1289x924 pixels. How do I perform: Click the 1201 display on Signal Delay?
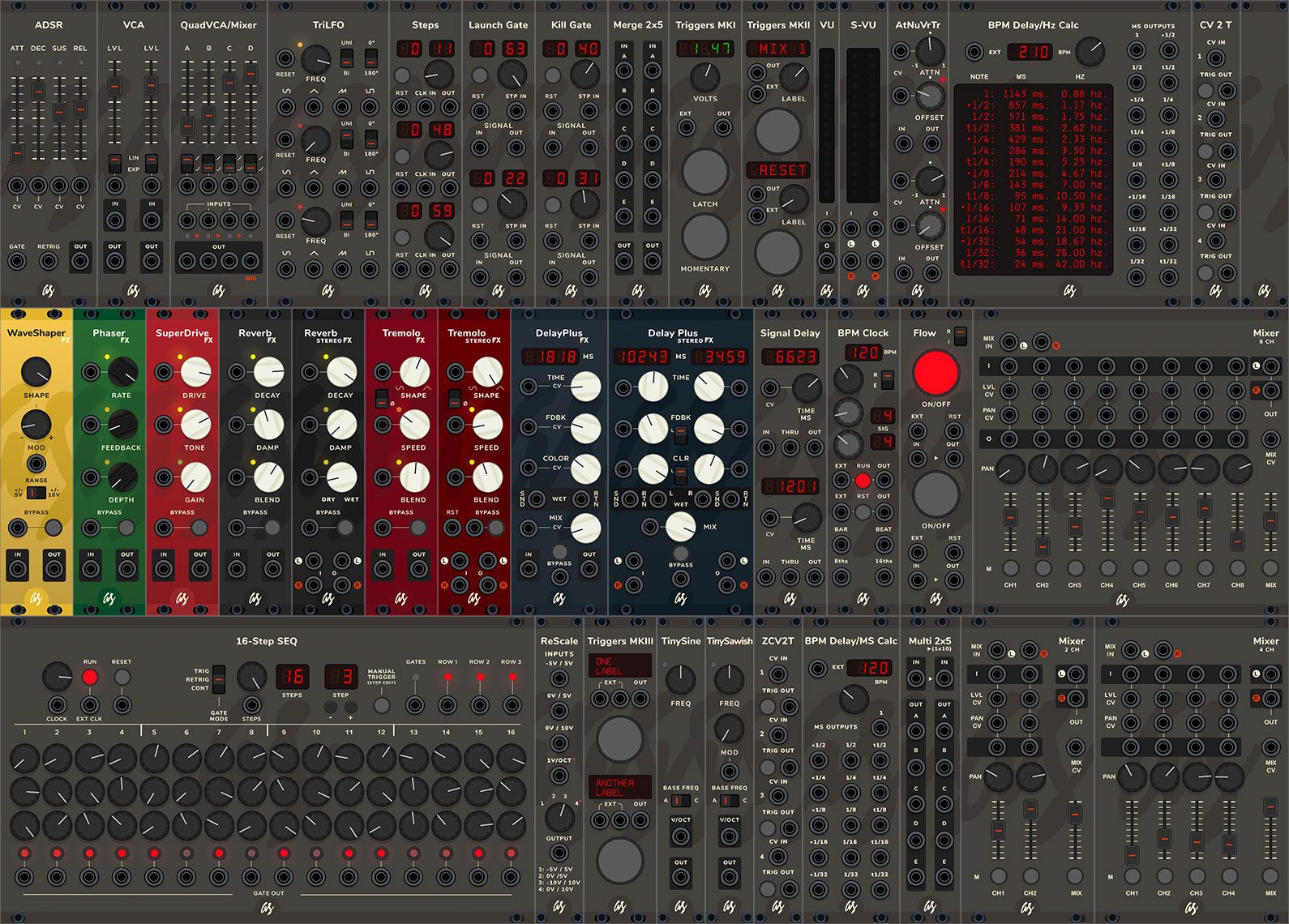point(790,486)
